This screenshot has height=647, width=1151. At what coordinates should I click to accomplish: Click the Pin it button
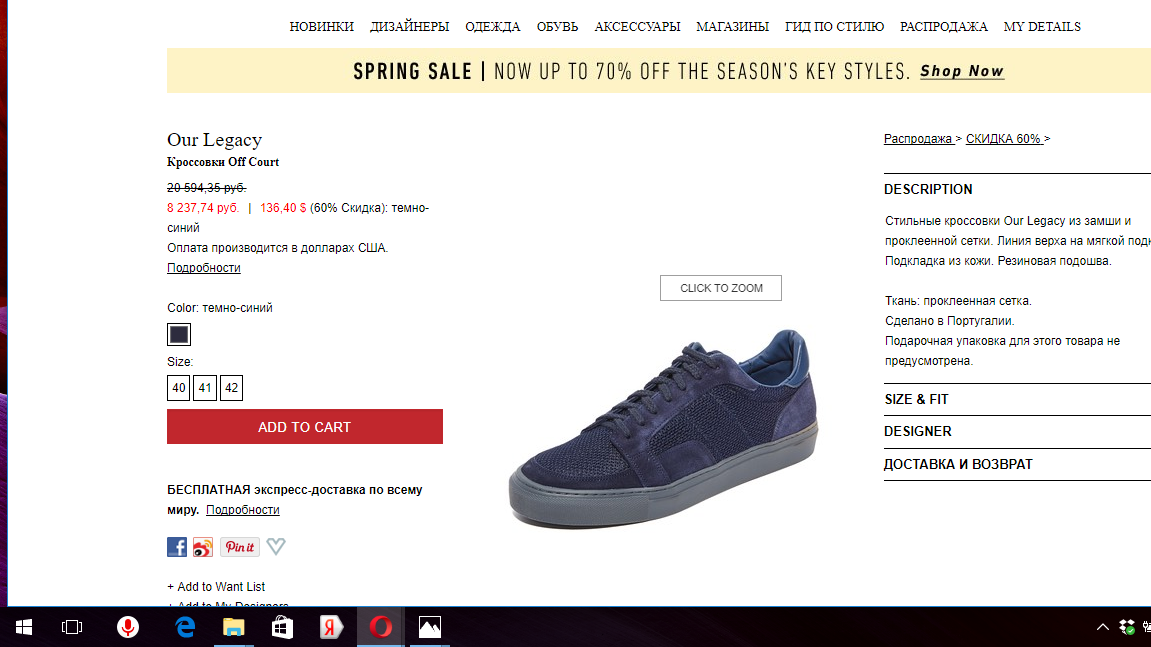pos(240,547)
